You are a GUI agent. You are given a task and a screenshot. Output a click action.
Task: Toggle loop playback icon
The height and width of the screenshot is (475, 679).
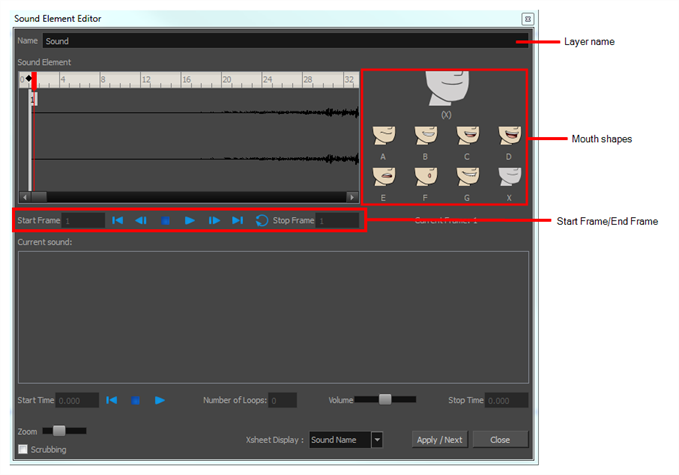(x=262, y=220)
